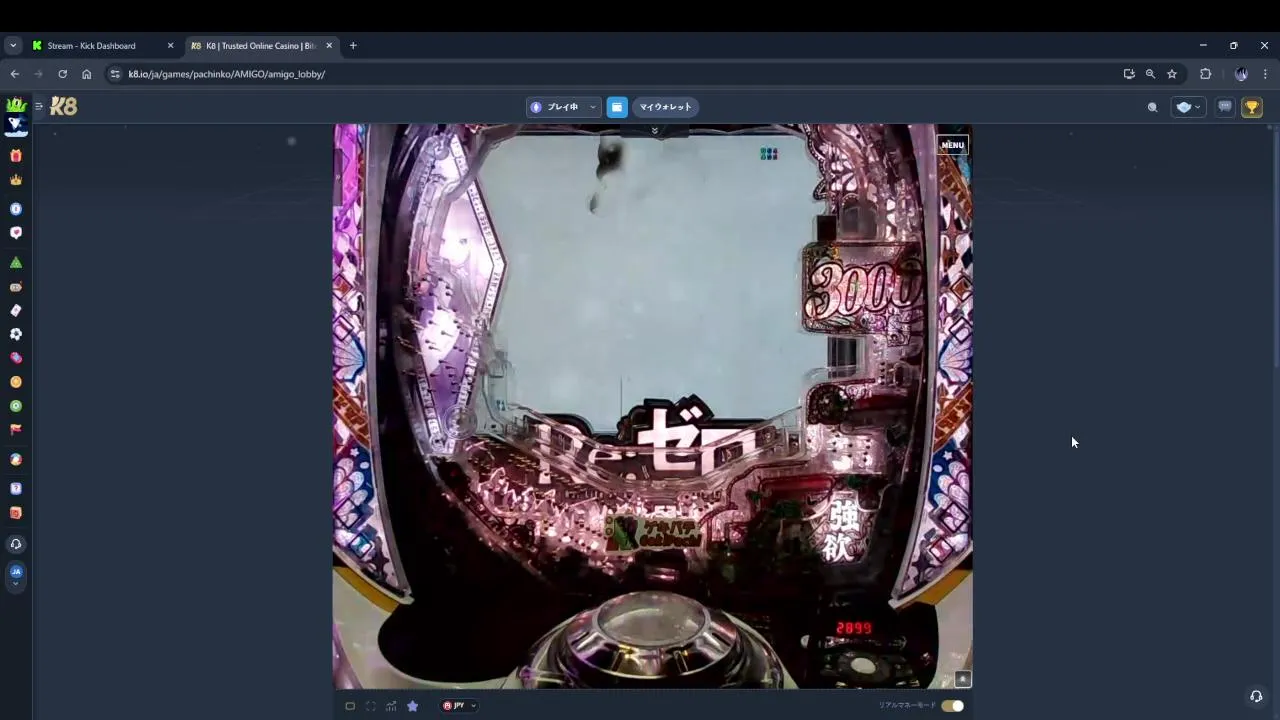The width and height of the screenshot is (1280, 720).
Task: Toggle the sidebar hamburger menu
Action: click(39, 106)
